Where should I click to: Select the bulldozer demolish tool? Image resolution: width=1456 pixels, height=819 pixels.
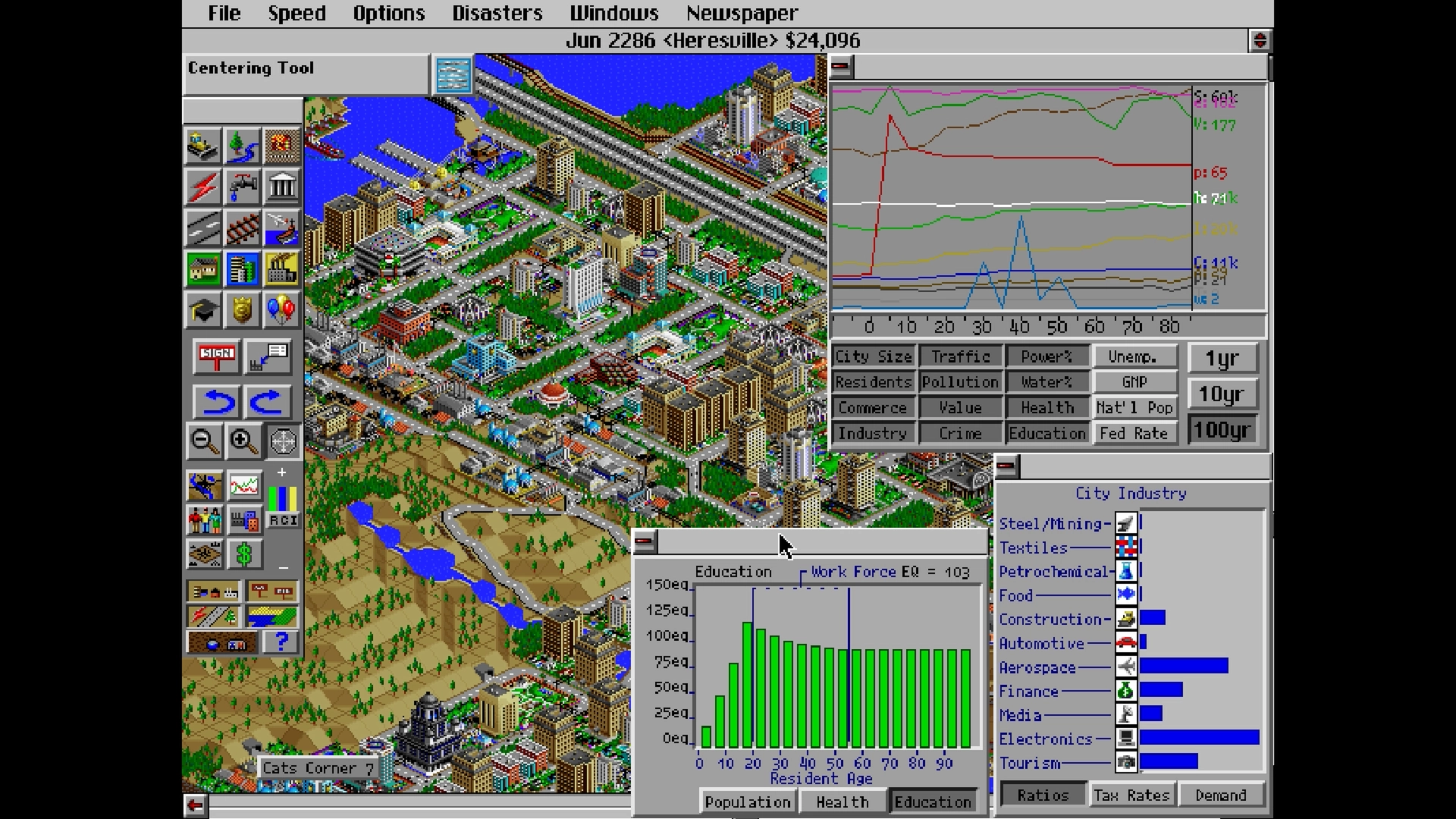202,146
